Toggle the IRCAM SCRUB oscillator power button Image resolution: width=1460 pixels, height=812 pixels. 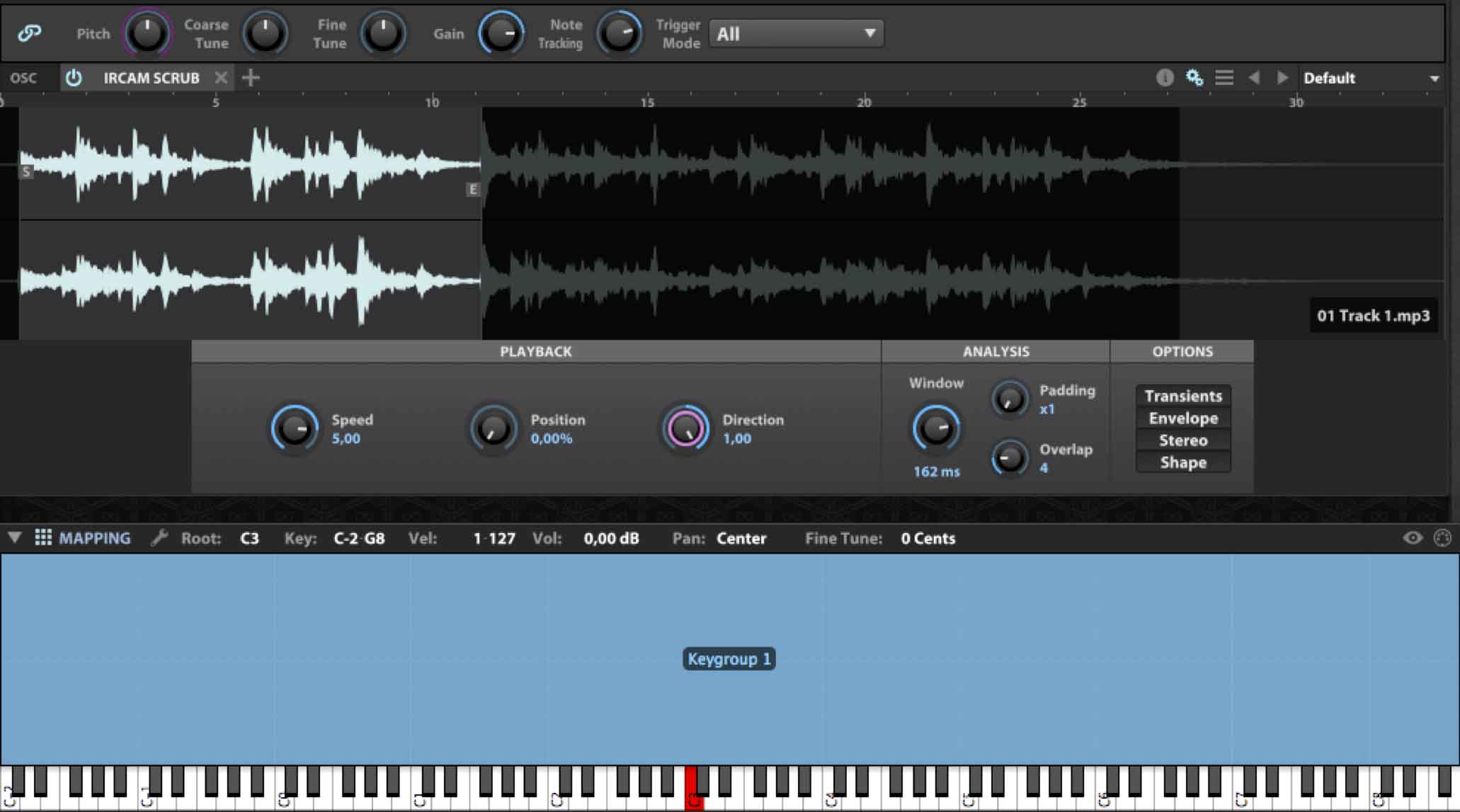click(x=74, y=78)
